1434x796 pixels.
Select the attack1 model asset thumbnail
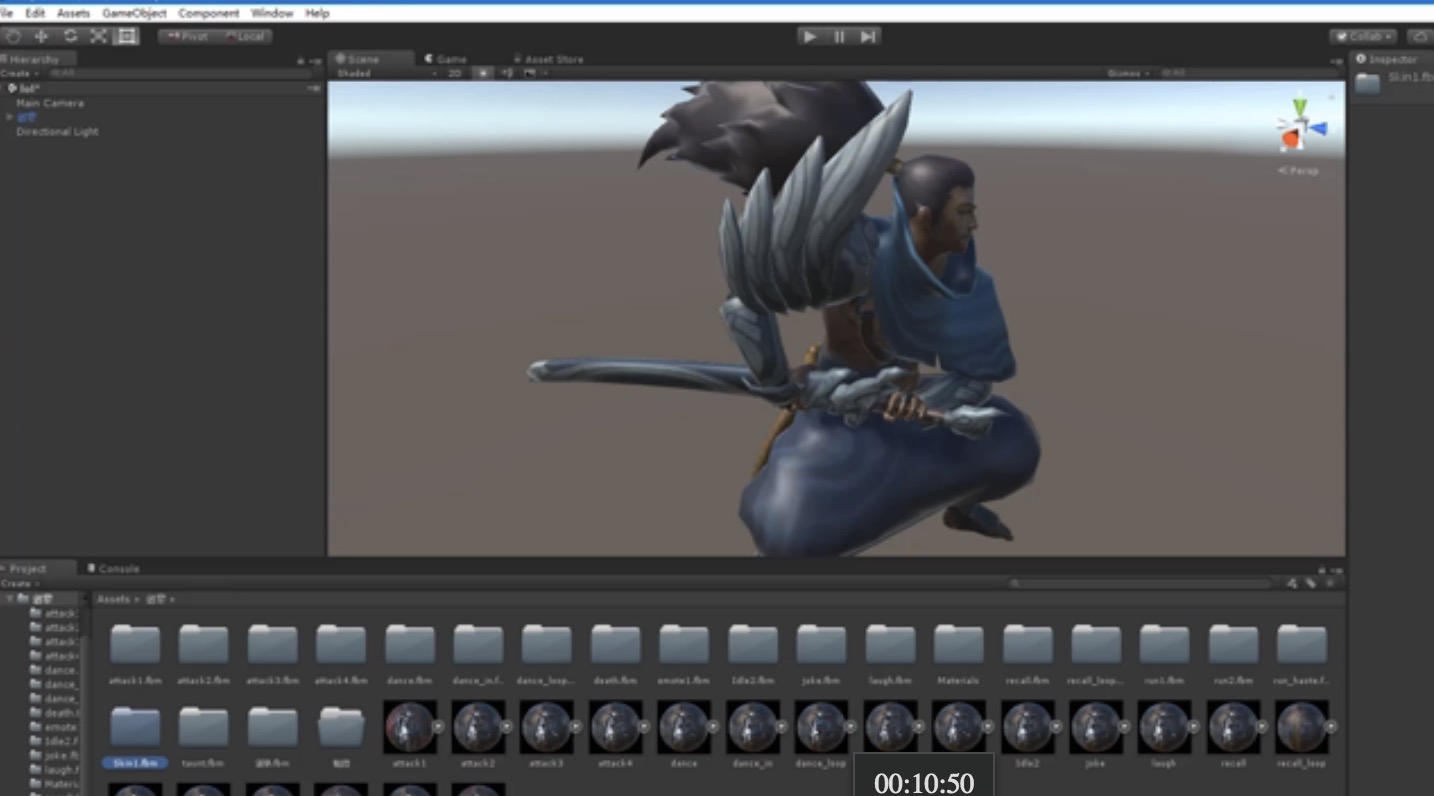pyautogui.click(x=409, y=726)
